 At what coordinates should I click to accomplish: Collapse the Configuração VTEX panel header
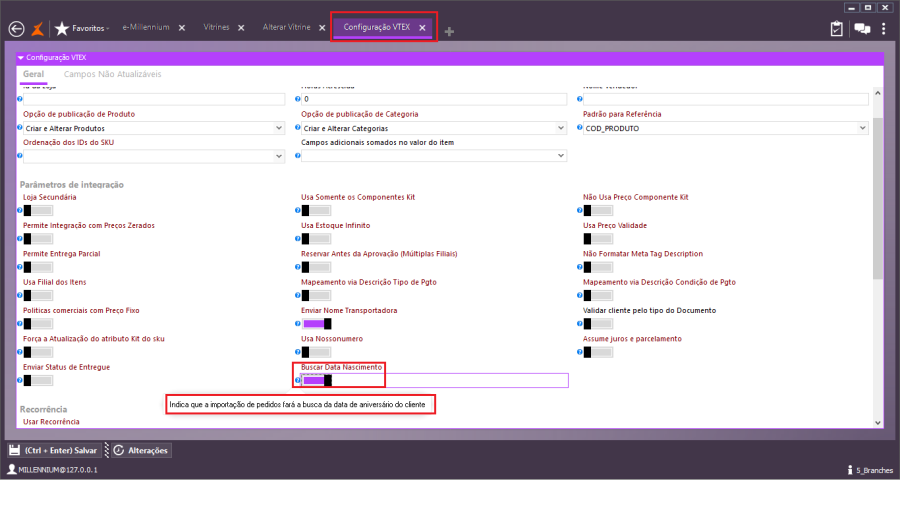pyautogui.click(x=21, y=57)
